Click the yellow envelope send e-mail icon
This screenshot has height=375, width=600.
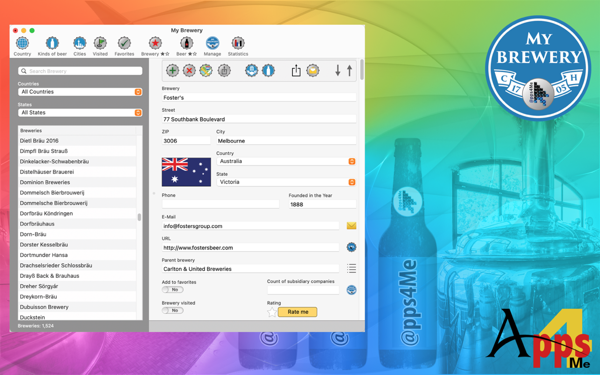click(x=351, y=226)
